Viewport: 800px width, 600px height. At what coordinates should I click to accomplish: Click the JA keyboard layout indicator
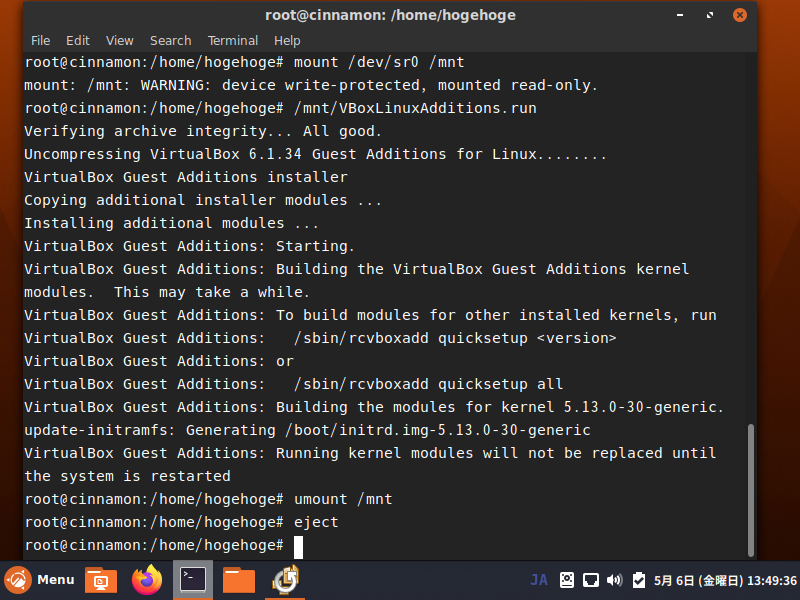point(539,580)
